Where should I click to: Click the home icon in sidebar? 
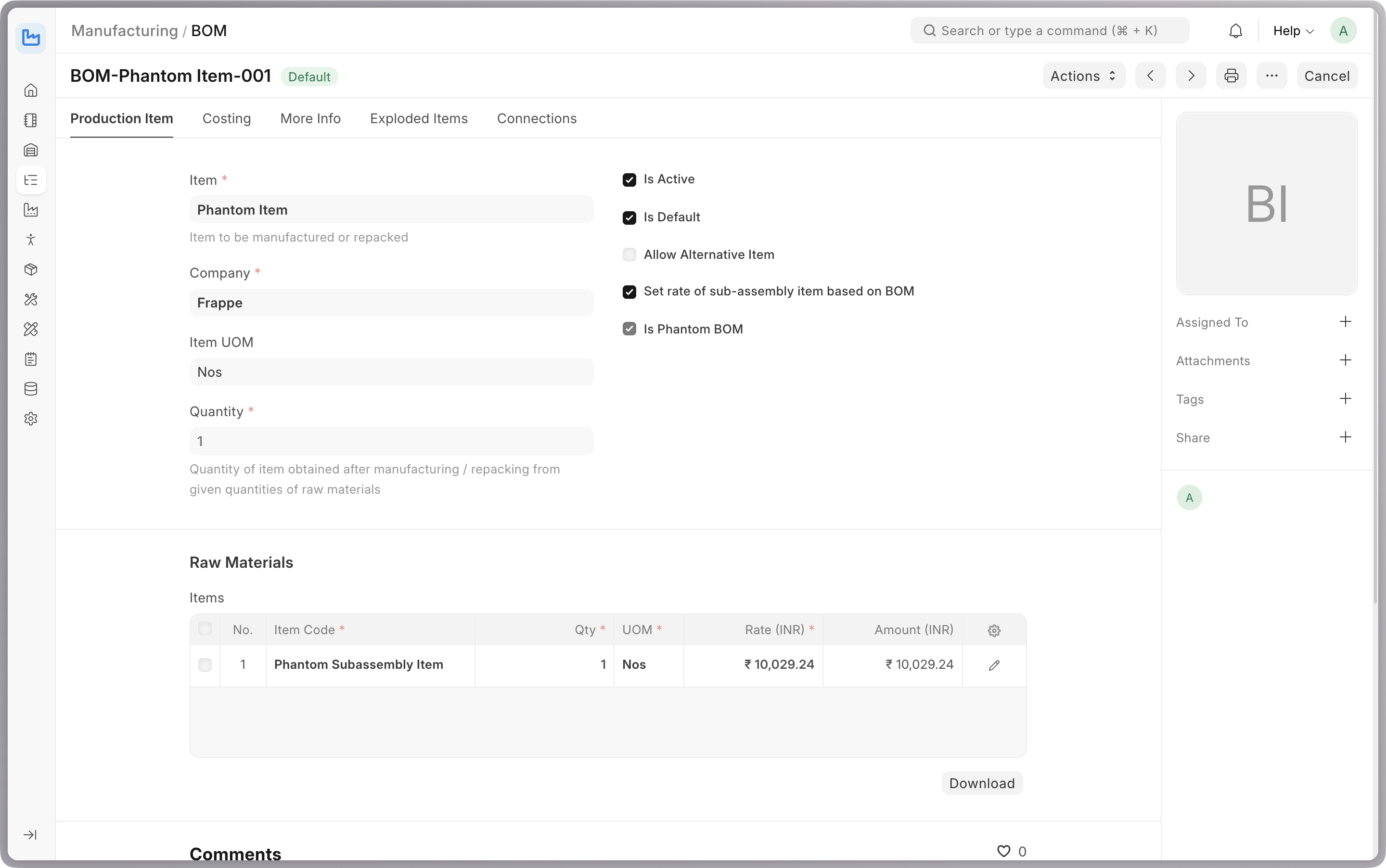(31, 90)
